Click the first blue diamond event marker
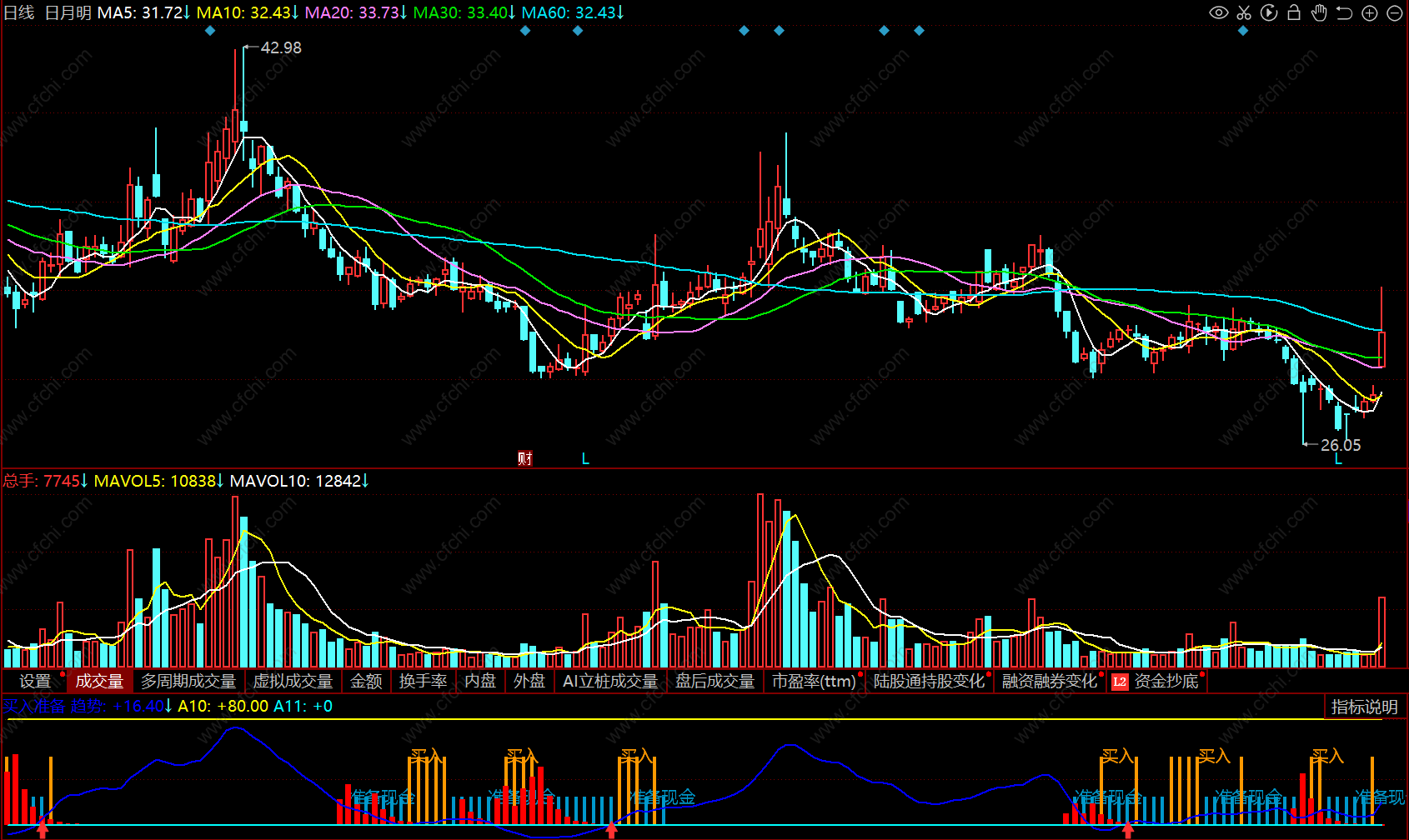Viewport: 1409px width, 840px height. (x=210, y=31)
